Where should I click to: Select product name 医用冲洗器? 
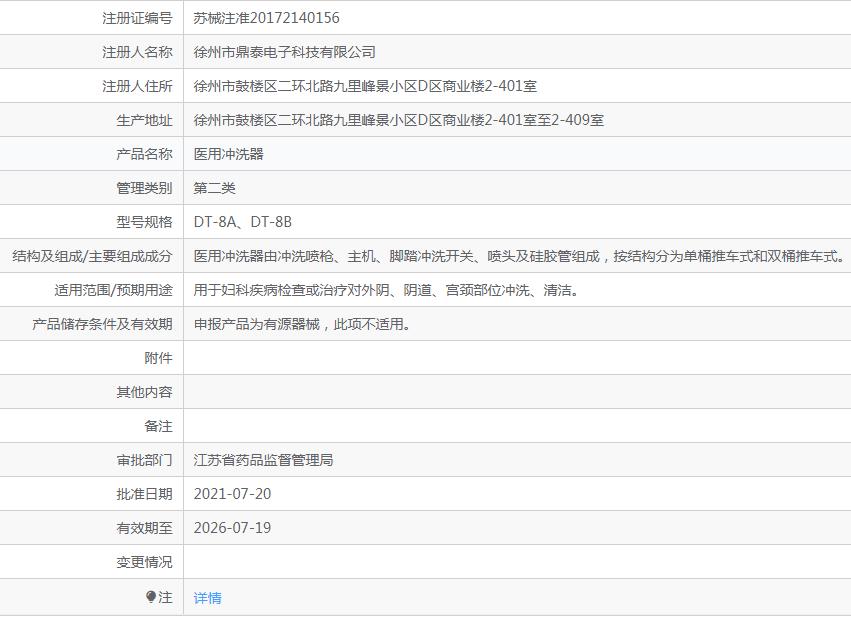pyautogui.click(x=228, y=154)
